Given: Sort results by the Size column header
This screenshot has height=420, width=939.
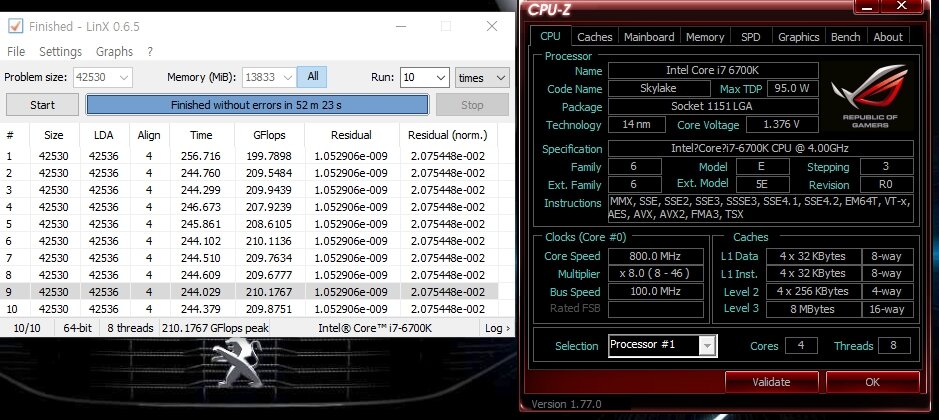Looking at the screenshot, I should [54, 135].
